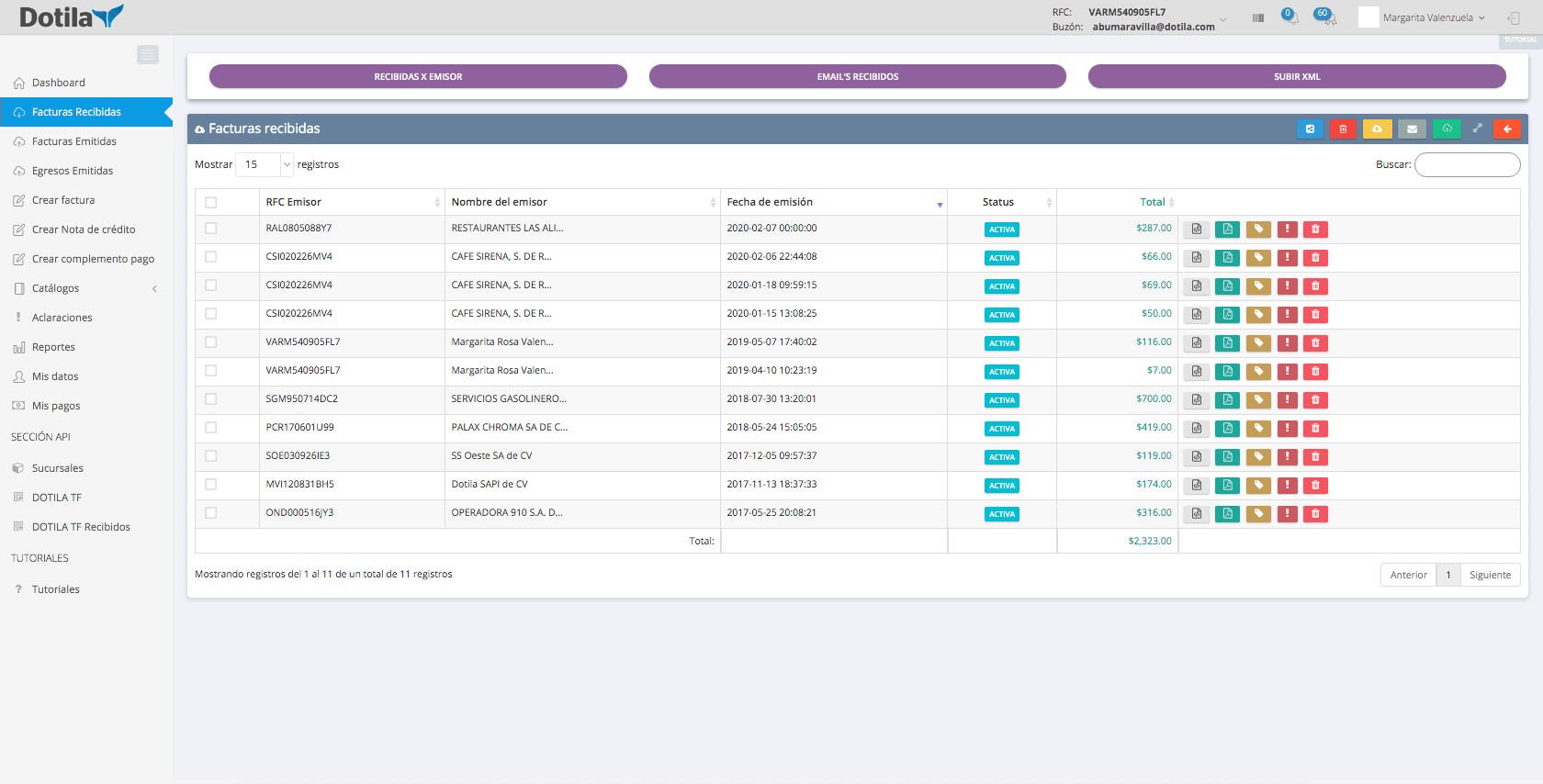Click the SUBIR XML button
Viewport: 1543px width, 784px height.
tap(1297, 76)
